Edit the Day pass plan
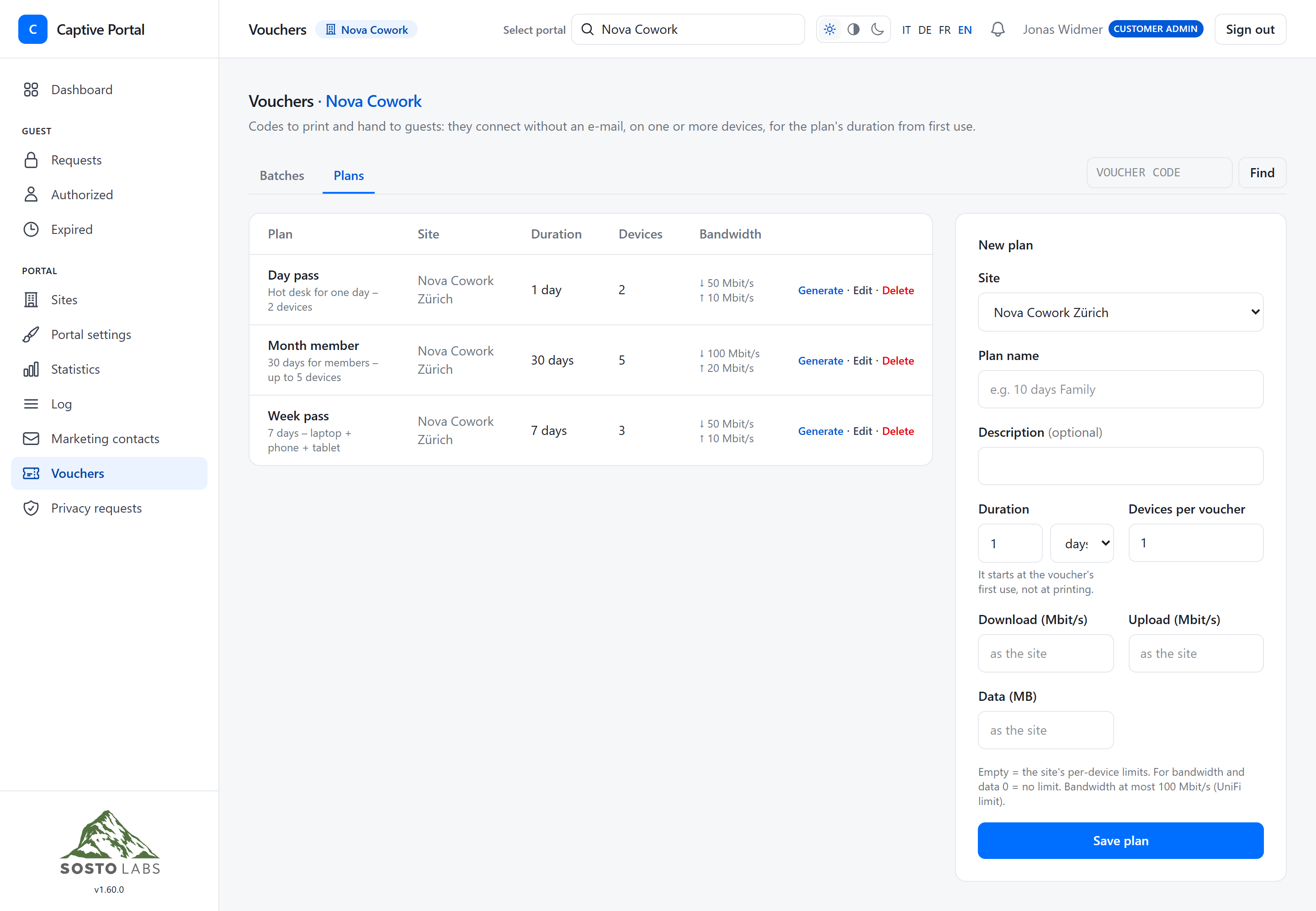 pyautogui.click(x=862, y=290)
